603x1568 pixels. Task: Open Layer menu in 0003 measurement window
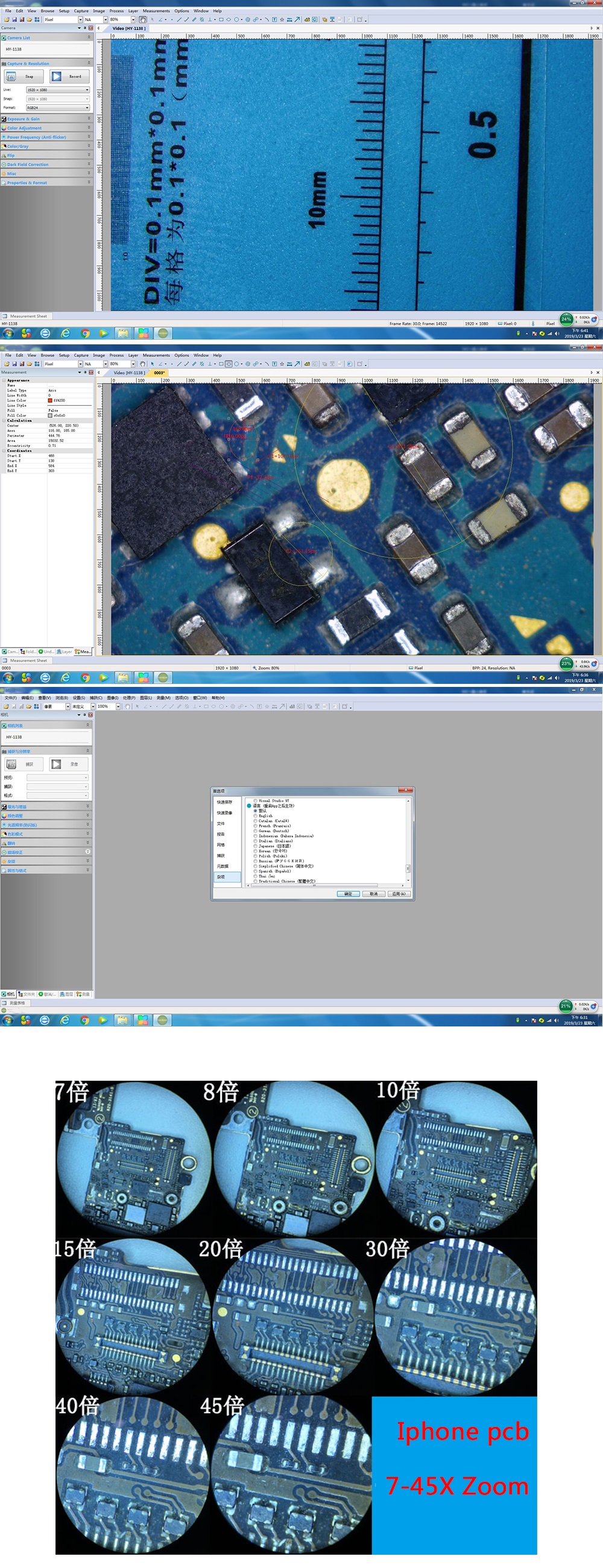pos(133,355)
